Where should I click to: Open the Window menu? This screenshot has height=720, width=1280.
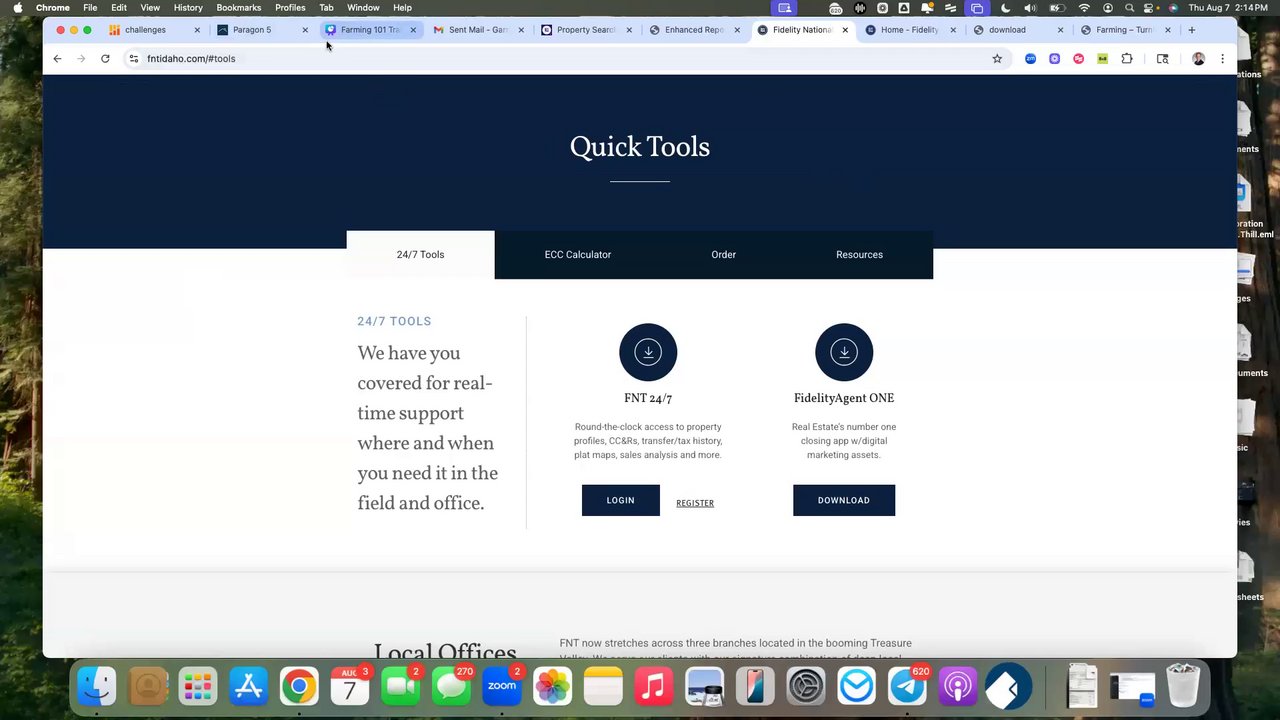363,8
